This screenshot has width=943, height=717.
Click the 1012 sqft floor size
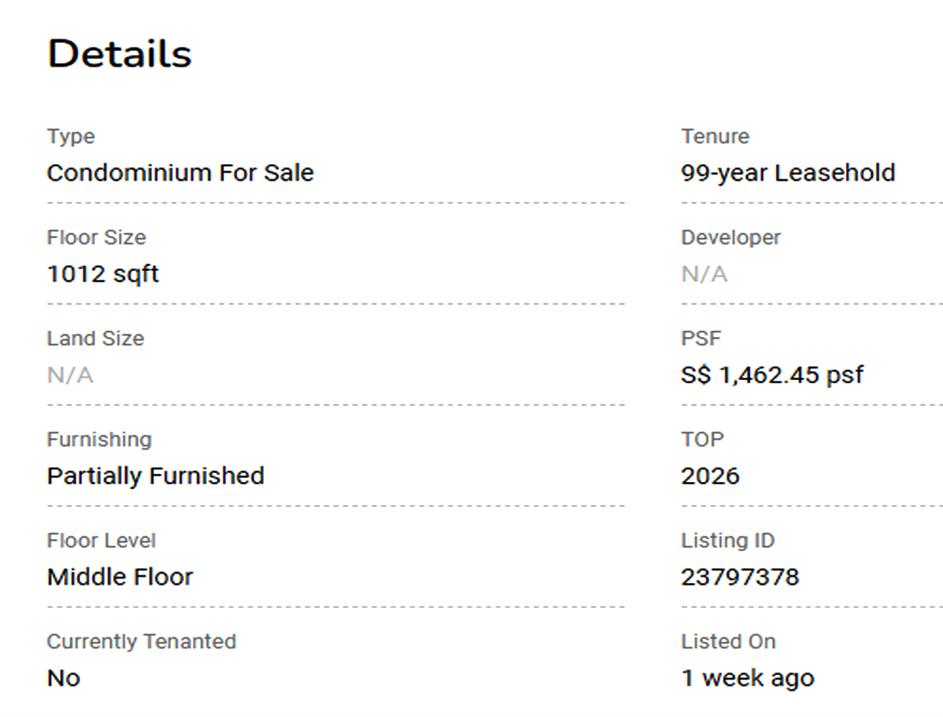pos(103,274)
